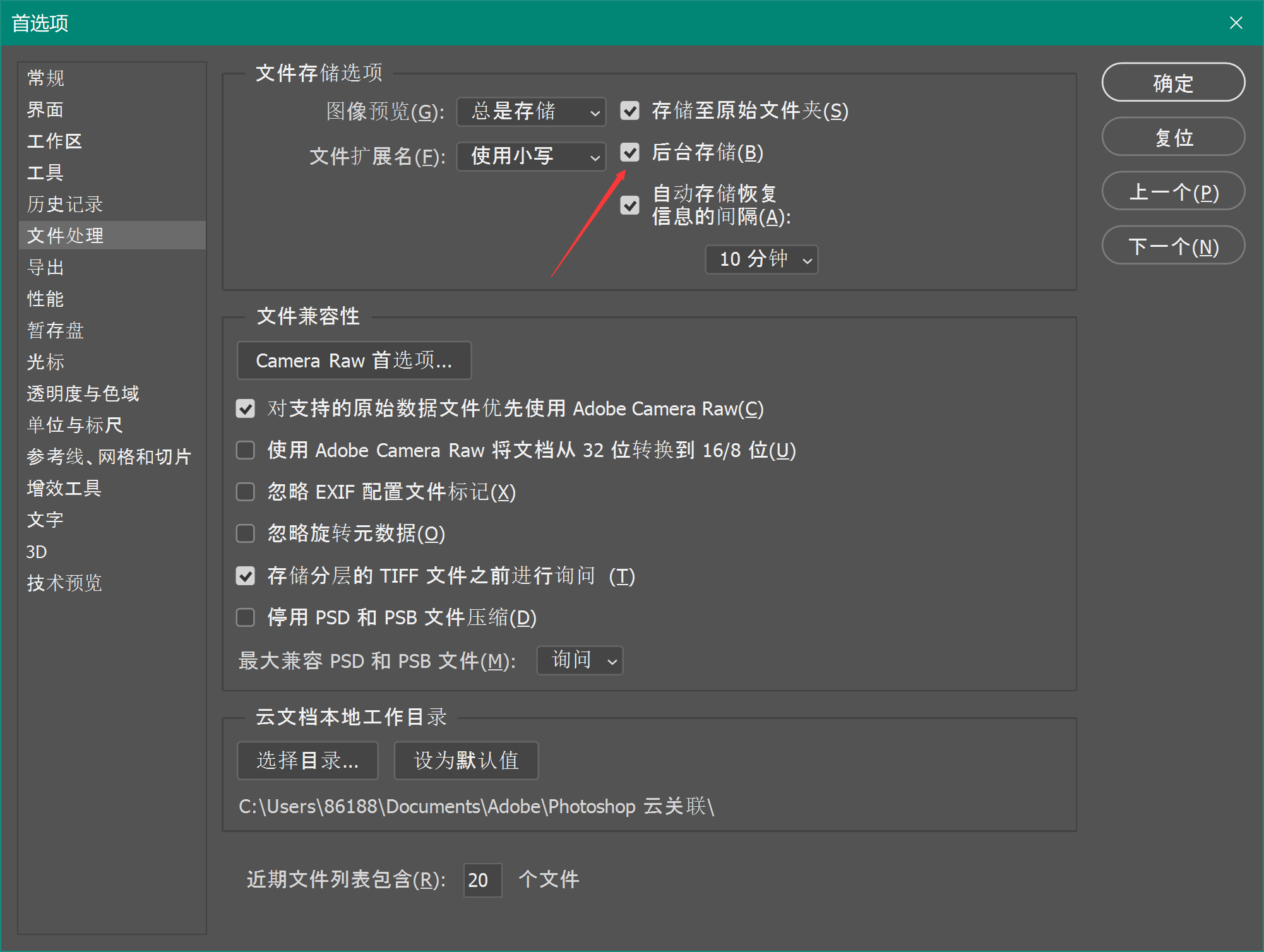
Task: Expand the 文件扩展名 使用小写 dropdown
Action: (531, 156)
